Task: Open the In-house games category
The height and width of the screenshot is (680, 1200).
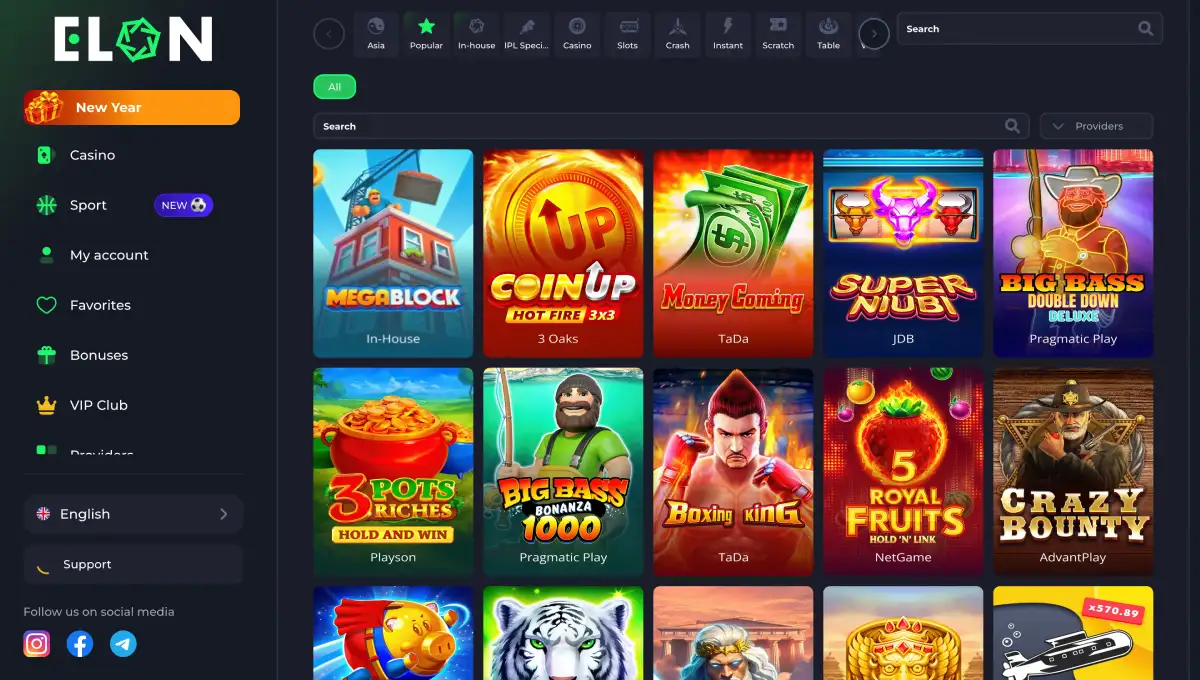Action: click(476, 33)
